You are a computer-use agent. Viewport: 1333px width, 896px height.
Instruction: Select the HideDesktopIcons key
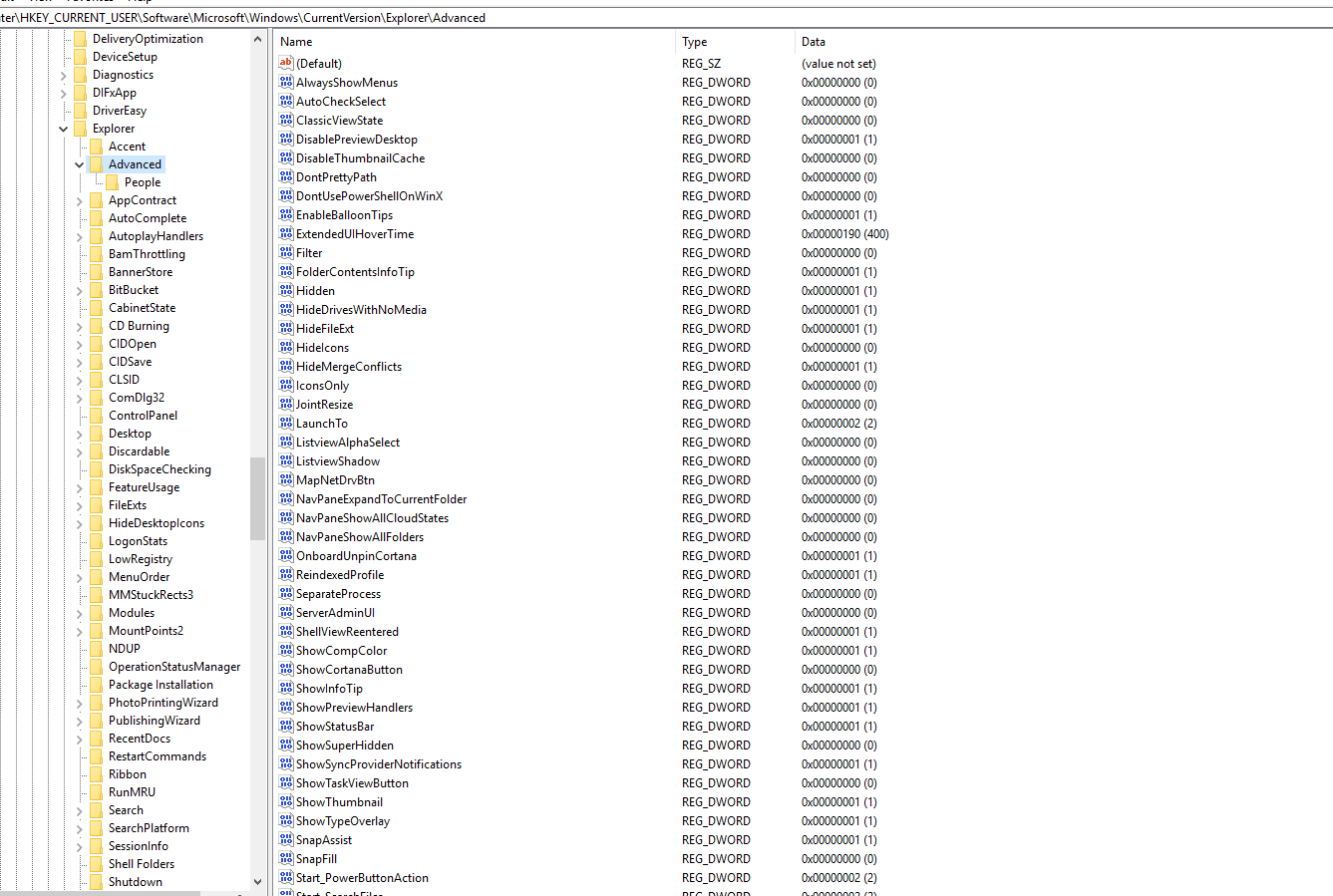[157, 523]
